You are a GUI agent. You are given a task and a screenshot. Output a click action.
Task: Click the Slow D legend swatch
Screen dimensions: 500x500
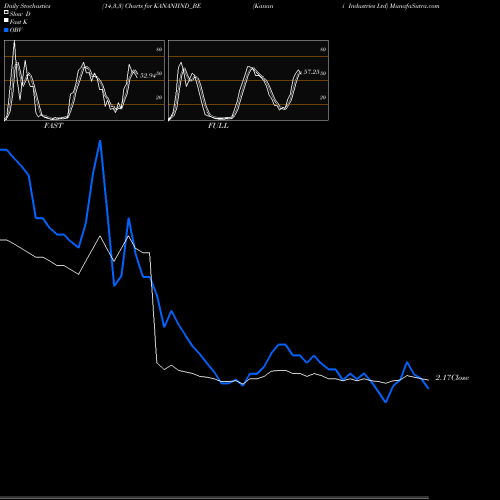pyautogui.click(x=6, y=12)
